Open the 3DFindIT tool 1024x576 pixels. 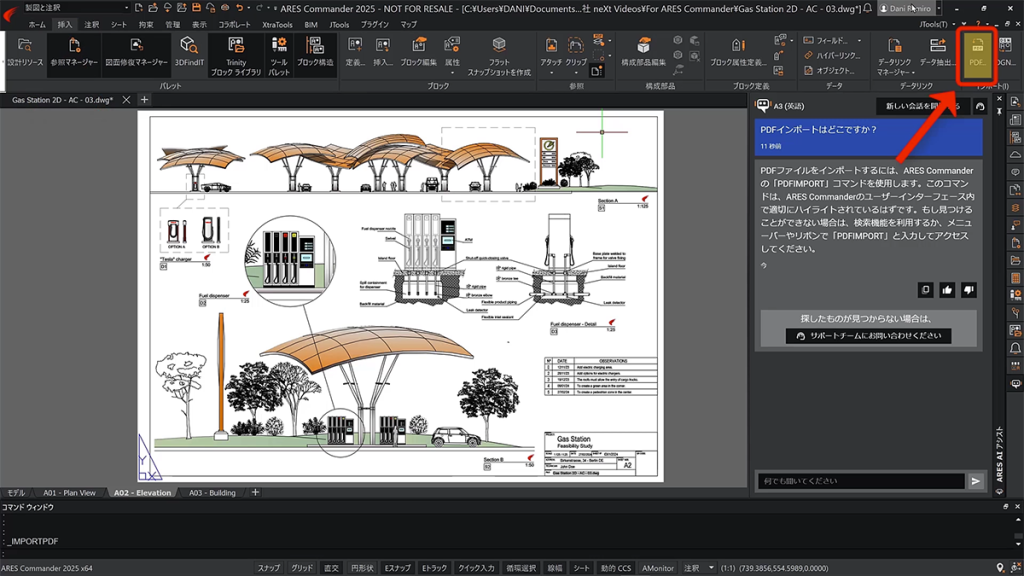(x=189, y=50)
